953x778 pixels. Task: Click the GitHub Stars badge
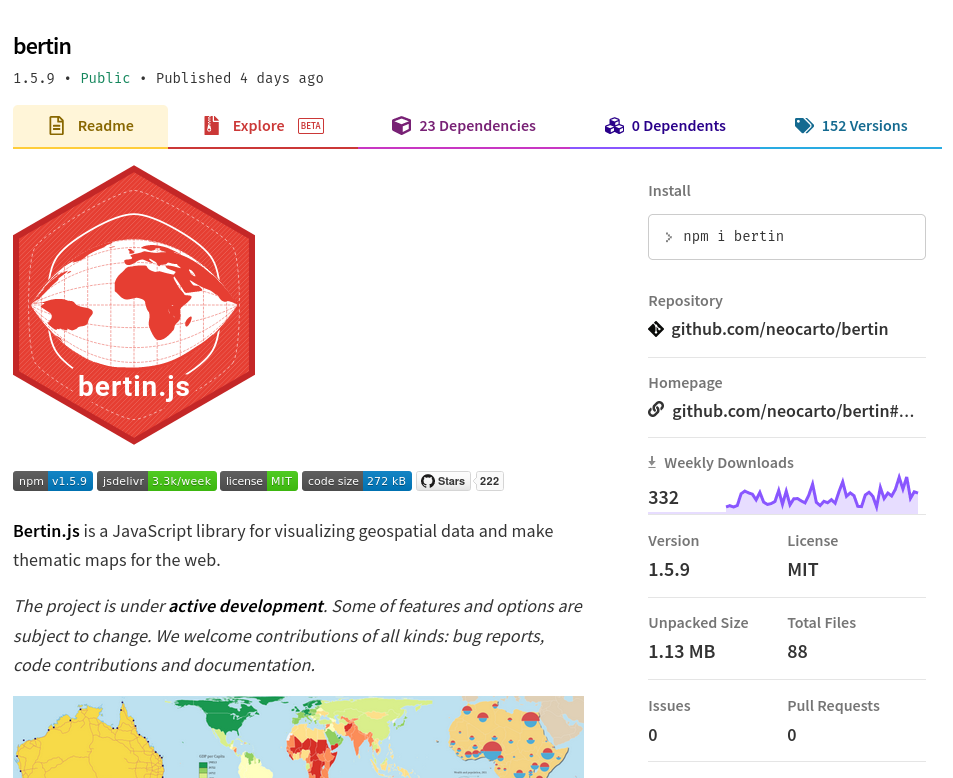(x=443, y=481)
